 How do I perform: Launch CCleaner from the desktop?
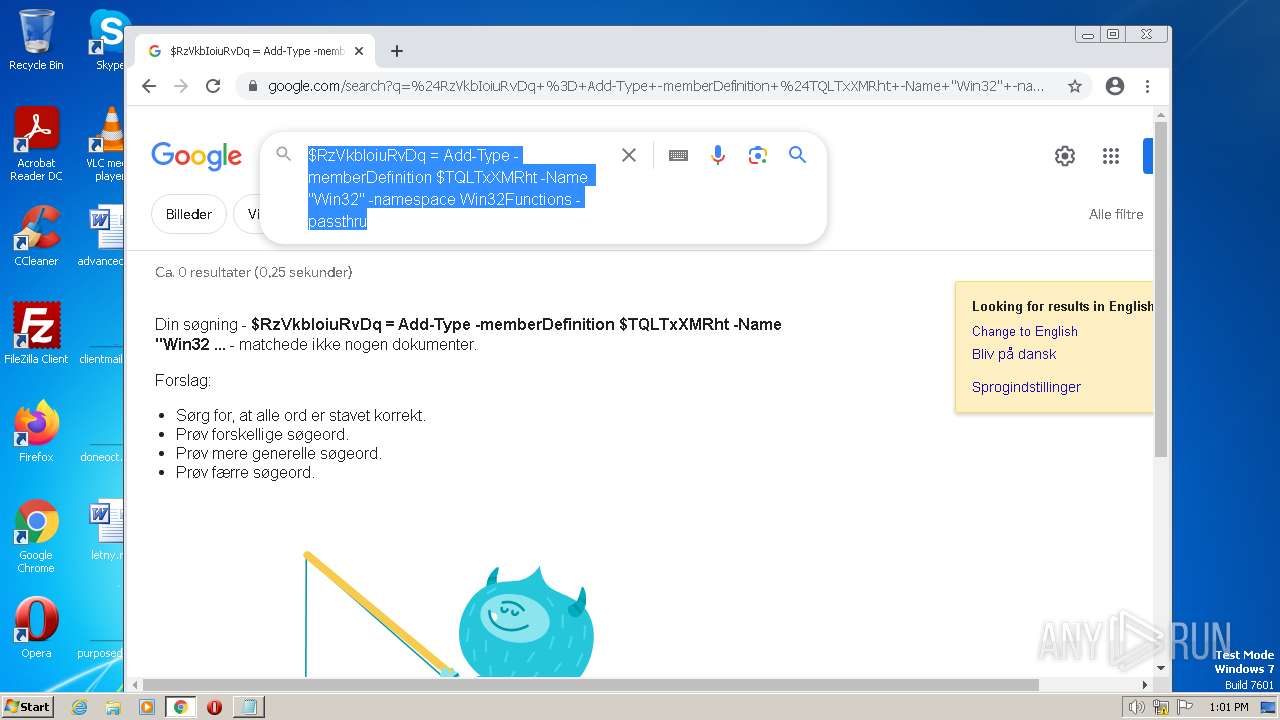pos(36,236)
